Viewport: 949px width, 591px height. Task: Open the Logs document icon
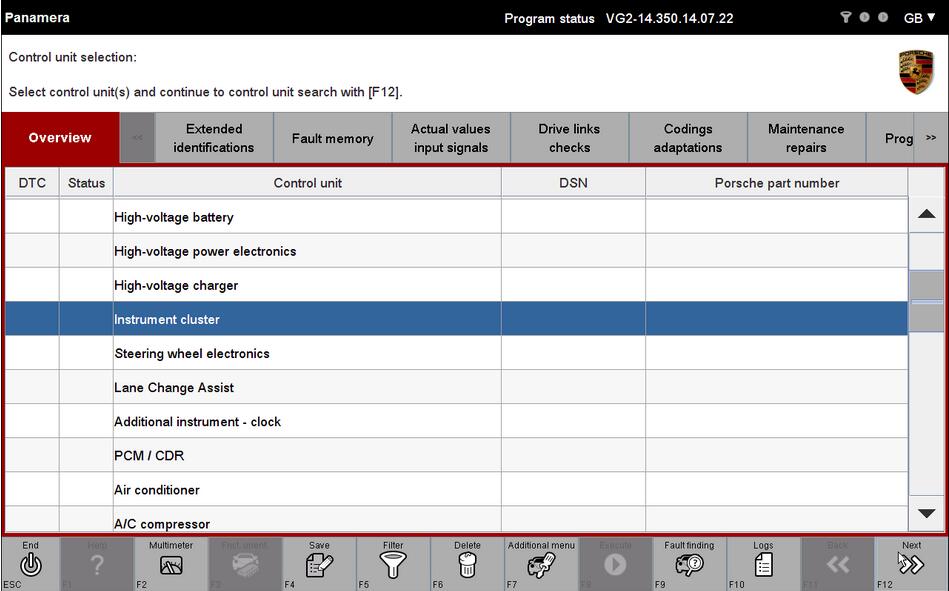coord(763,565)
